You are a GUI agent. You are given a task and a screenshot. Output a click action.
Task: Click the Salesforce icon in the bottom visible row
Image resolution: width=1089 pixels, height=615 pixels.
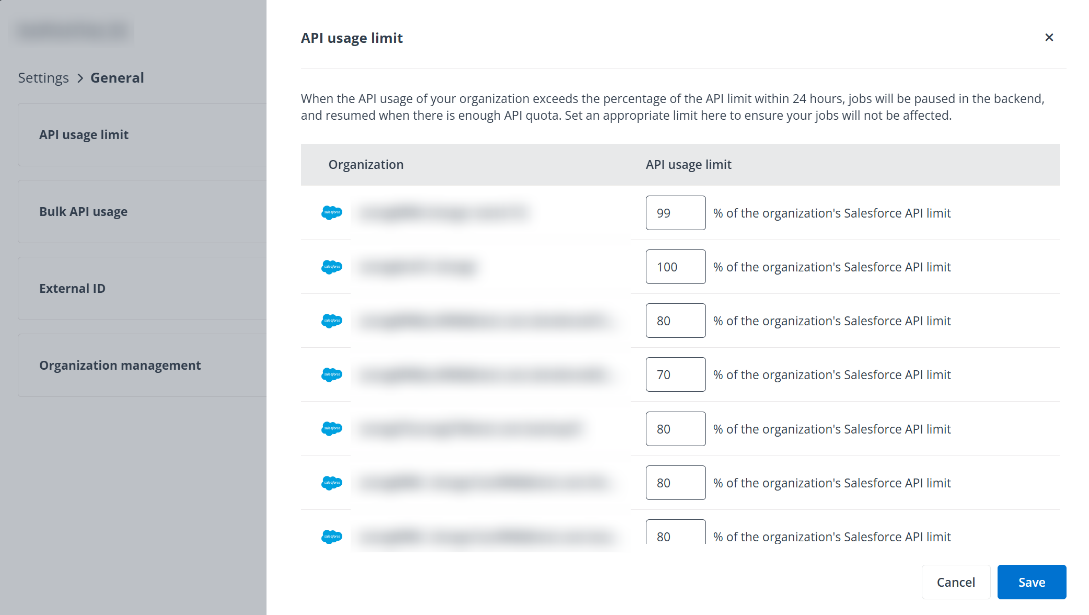point(330,536)
